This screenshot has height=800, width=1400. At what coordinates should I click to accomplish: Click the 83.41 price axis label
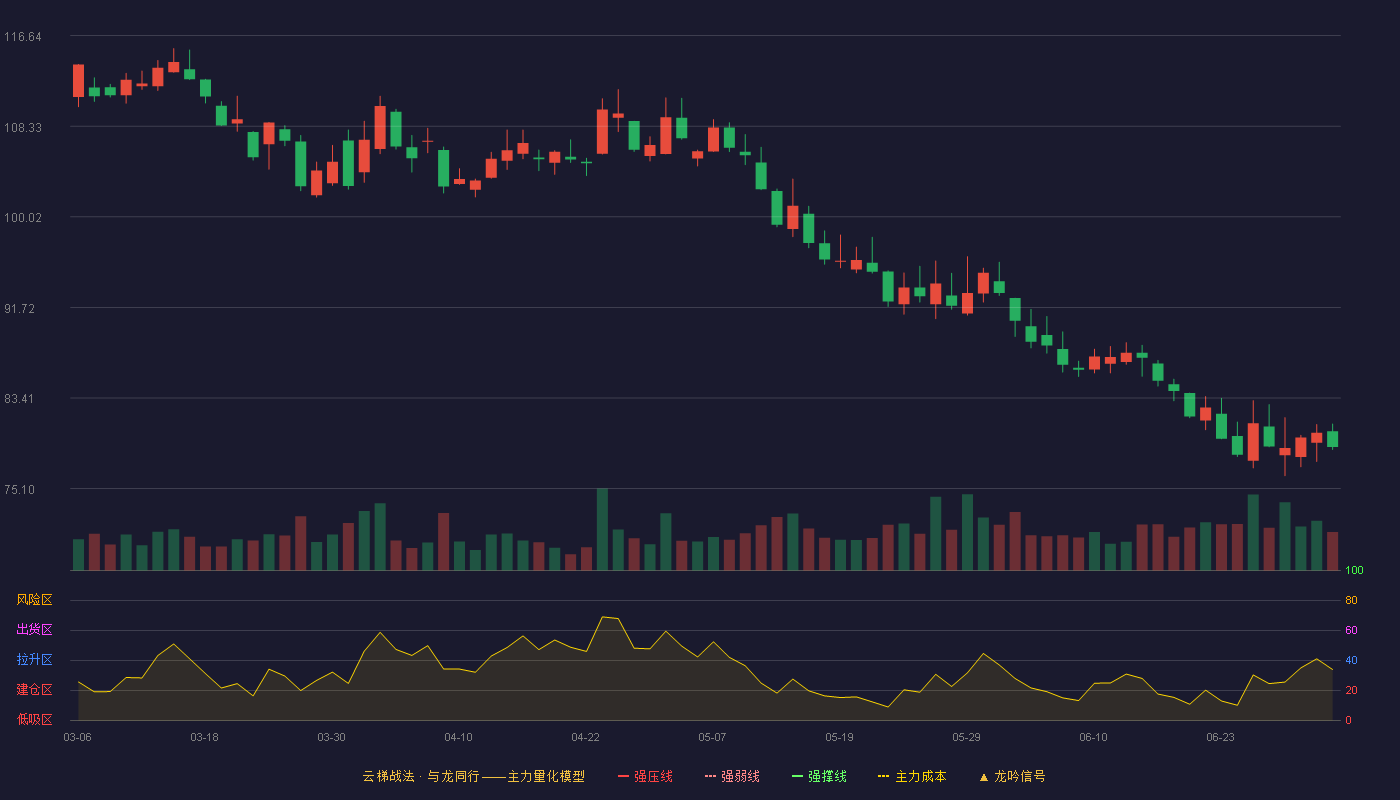[x=20, y=399]
